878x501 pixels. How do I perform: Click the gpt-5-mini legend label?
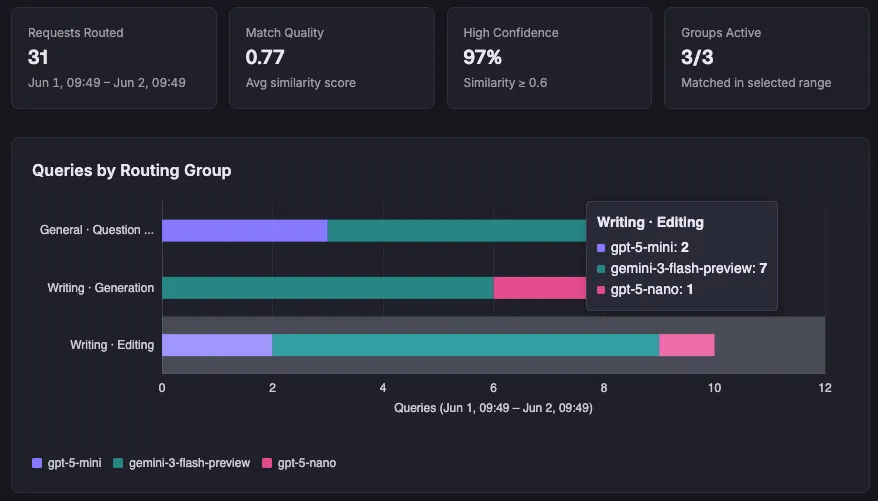tap(74, 463)
